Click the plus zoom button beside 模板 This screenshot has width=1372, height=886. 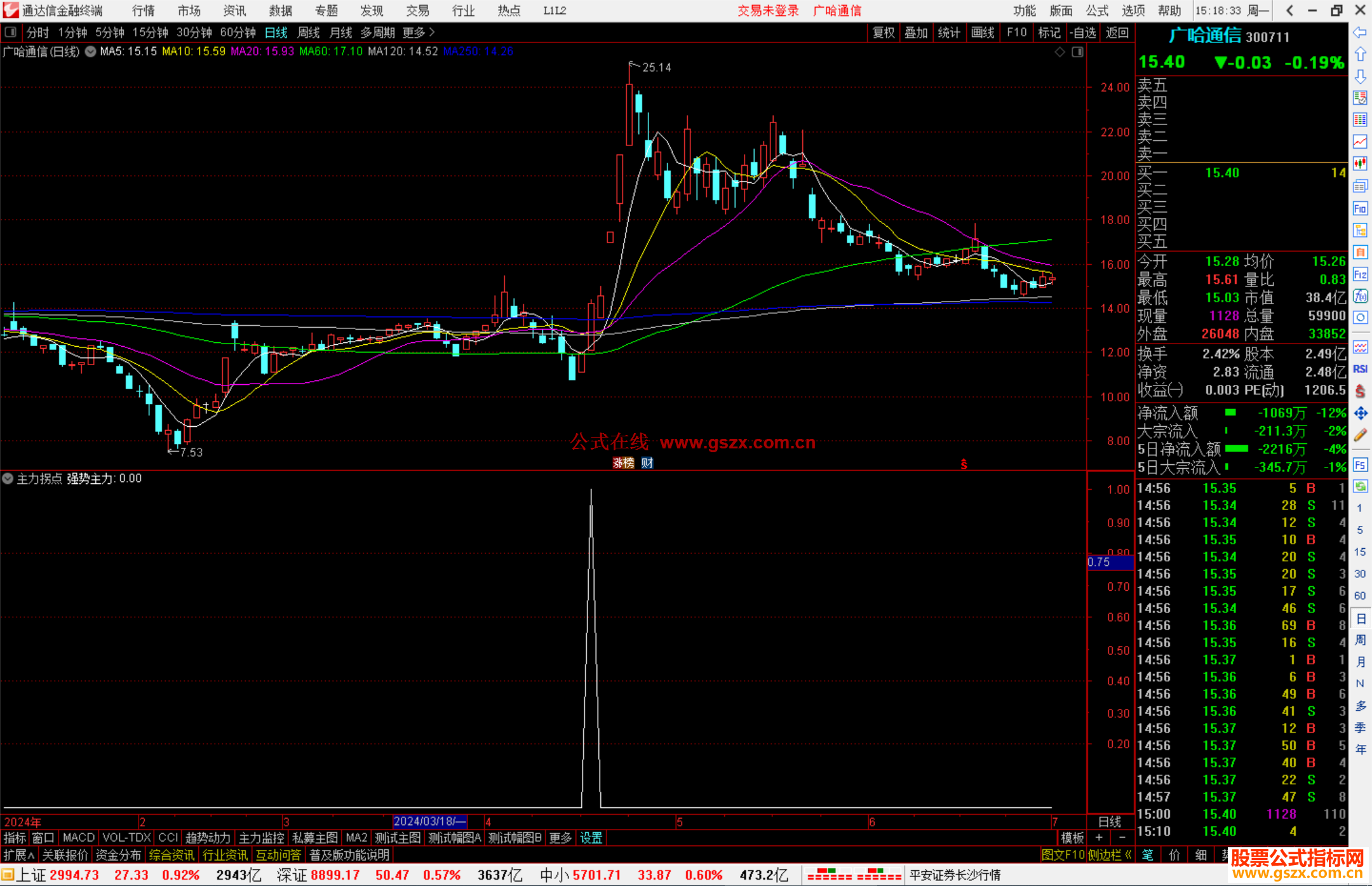1100,838
